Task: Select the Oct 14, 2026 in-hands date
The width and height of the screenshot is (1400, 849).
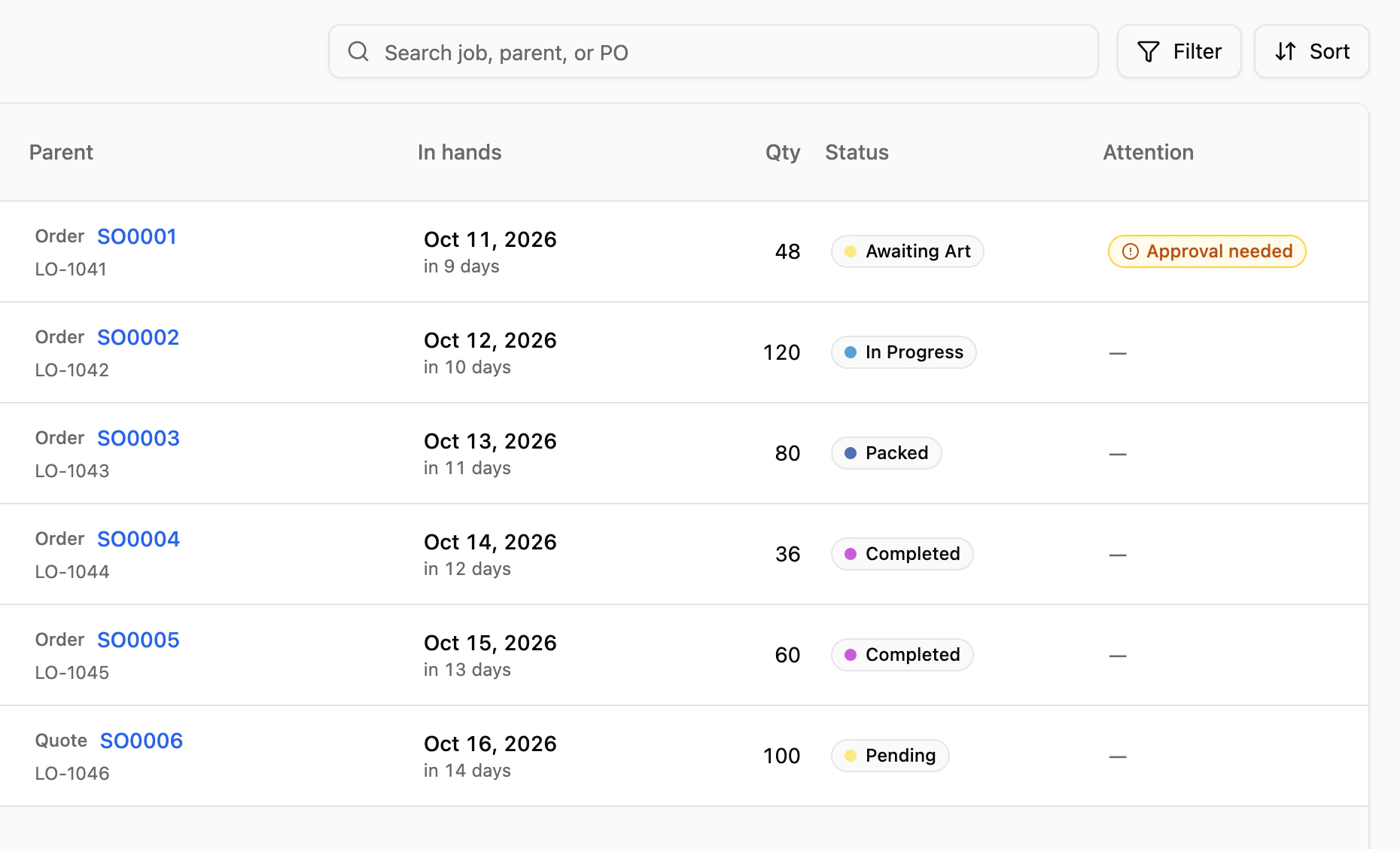Action: coord(490,542)
